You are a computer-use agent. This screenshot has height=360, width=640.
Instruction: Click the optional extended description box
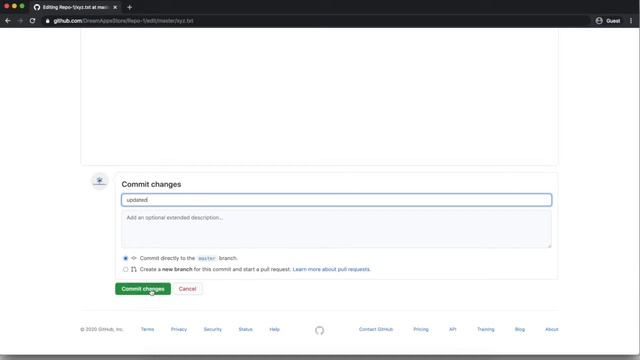[336, 229]
